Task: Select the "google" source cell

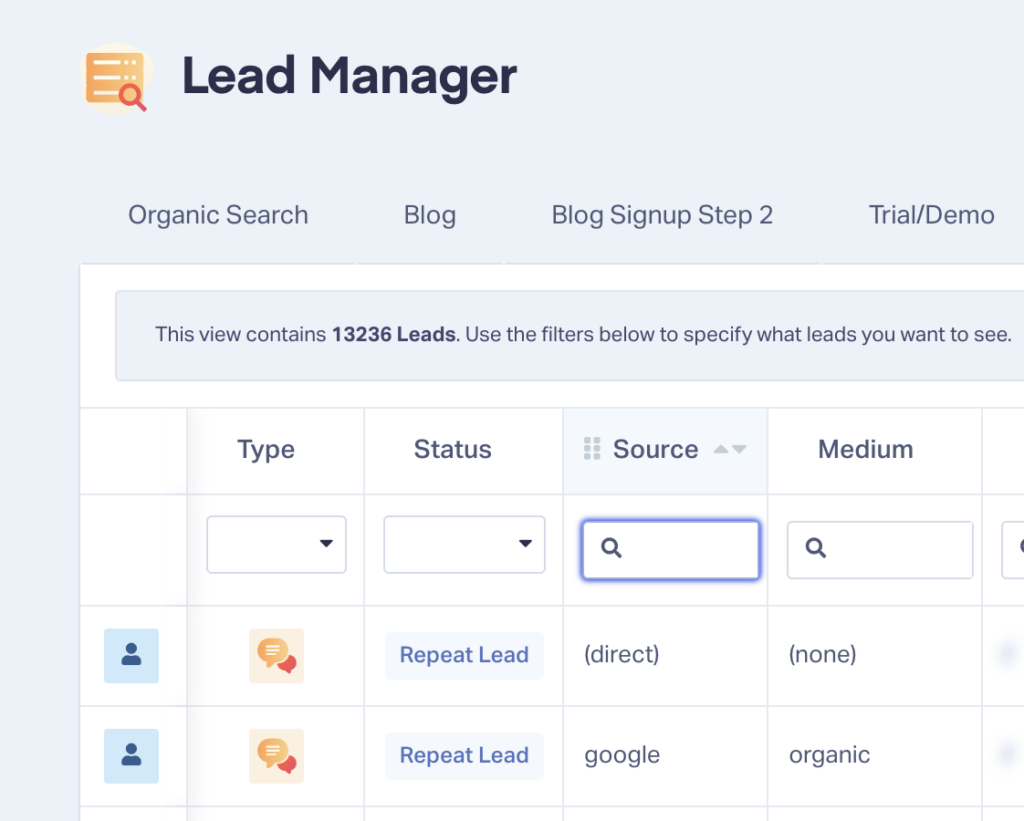Action: tap(622, 756)
